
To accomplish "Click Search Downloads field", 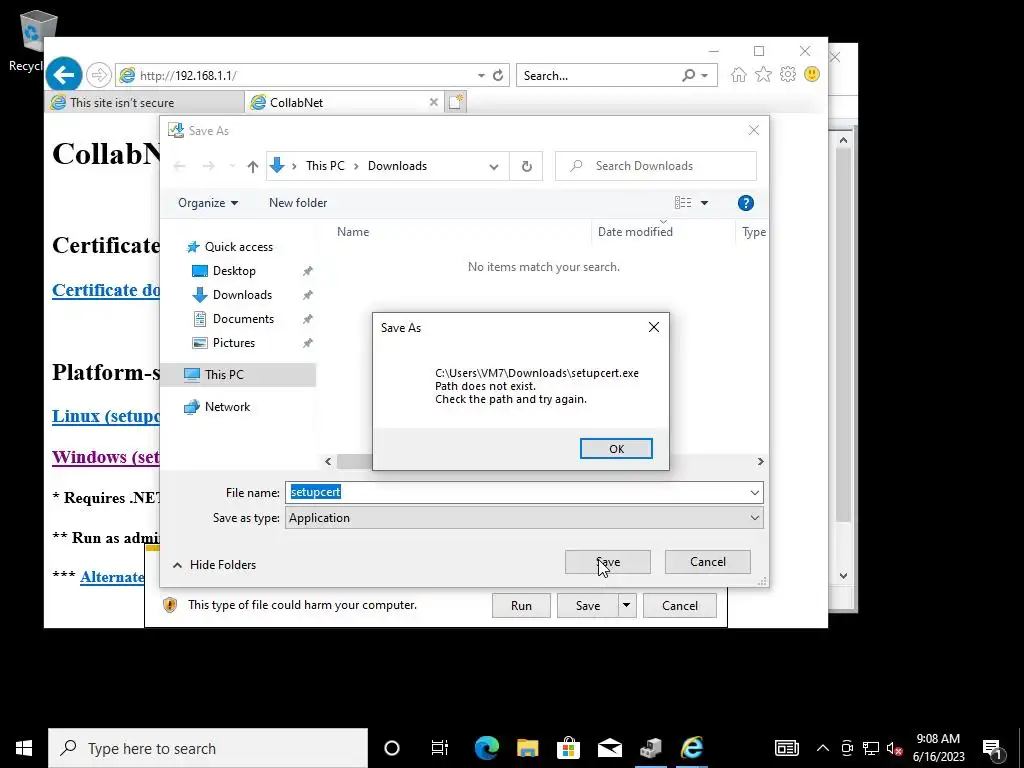I will pyautogui.click(x=656, y=166).
